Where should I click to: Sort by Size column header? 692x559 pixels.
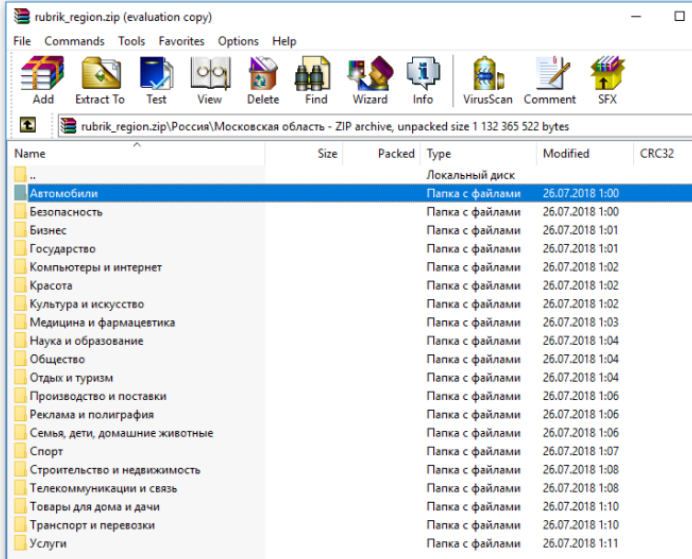coord(304,154)
